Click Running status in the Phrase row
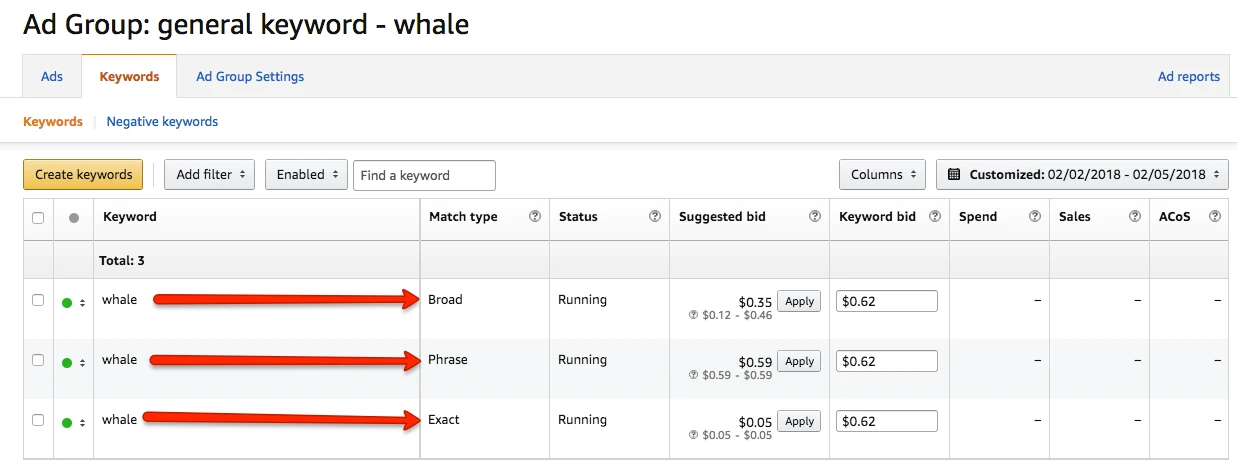The width and height of the screenshot is (1237, 468). pyautogui.click(x=582, y=359)
